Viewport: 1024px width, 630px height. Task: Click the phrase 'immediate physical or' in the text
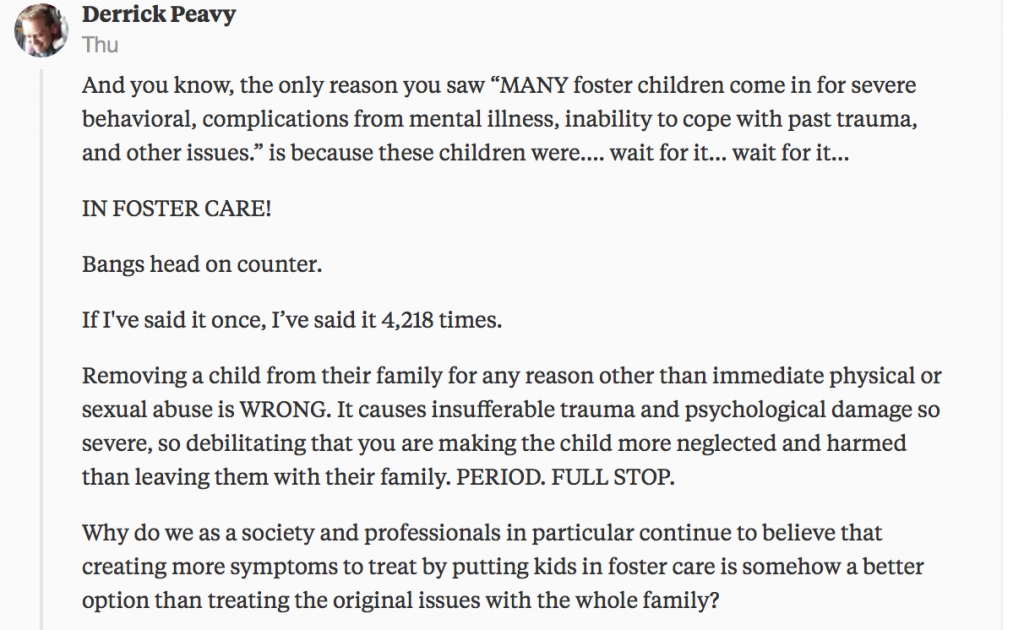[827, 376]
